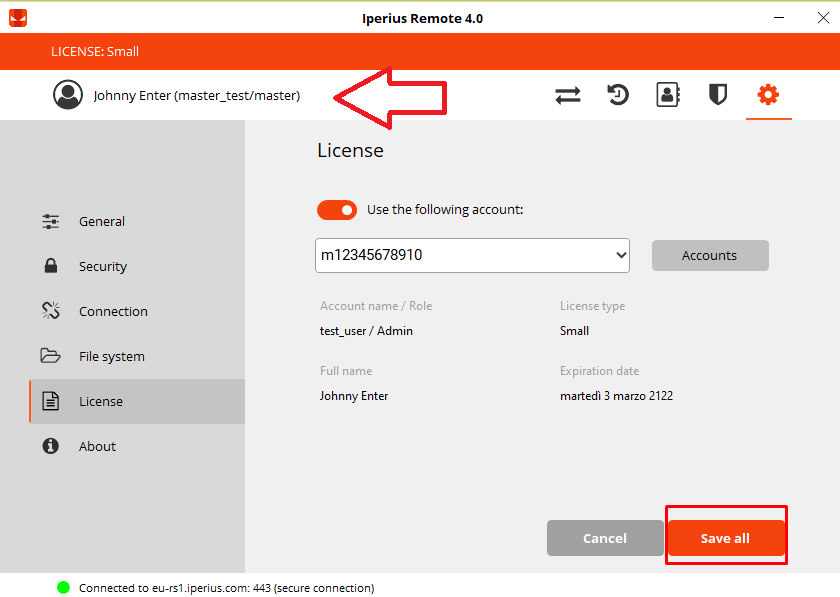
Task: Close the Iperius Remote window
Action: [x=823, y=18]
